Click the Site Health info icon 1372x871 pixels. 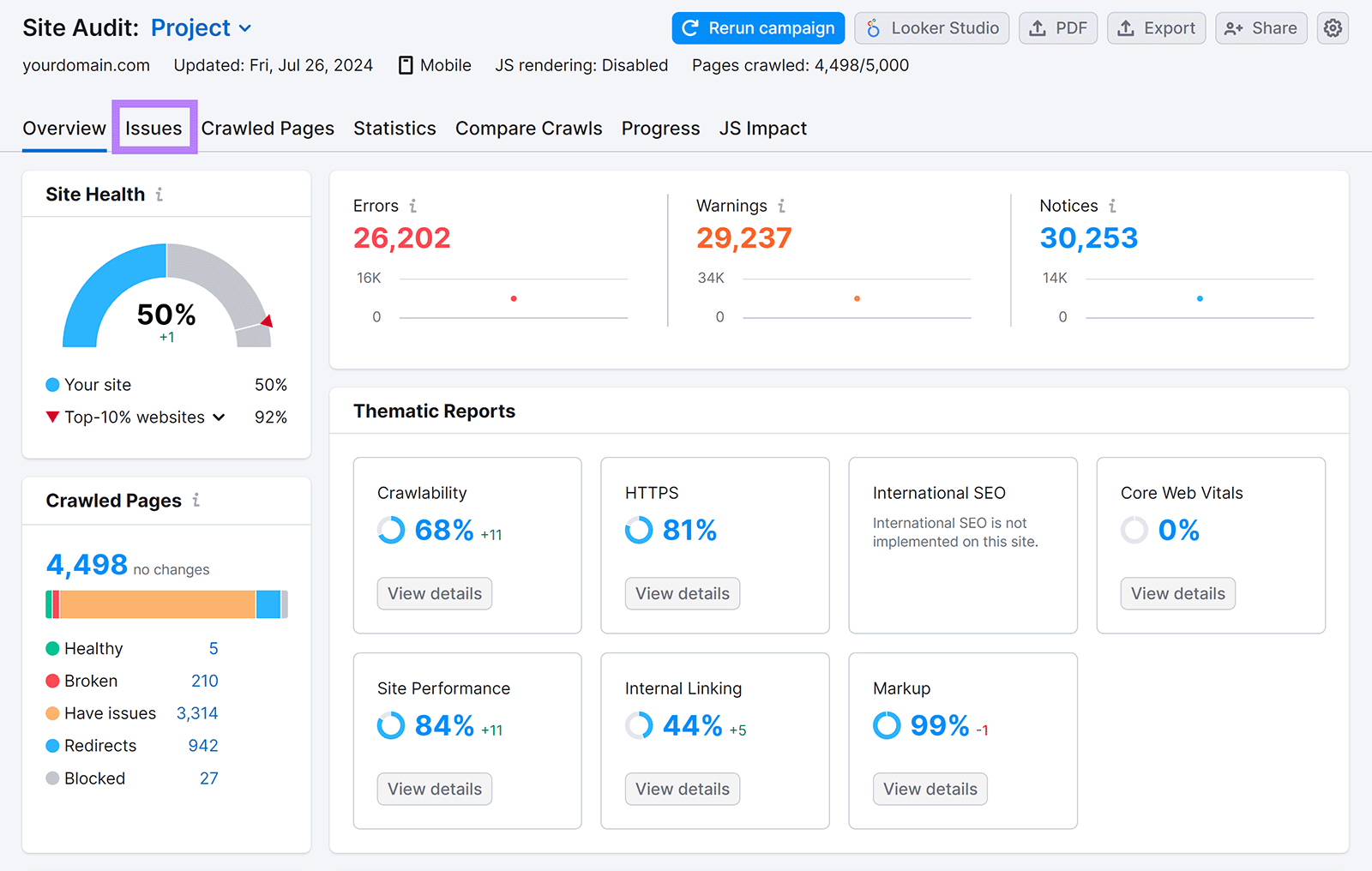(x=159, y=195)
